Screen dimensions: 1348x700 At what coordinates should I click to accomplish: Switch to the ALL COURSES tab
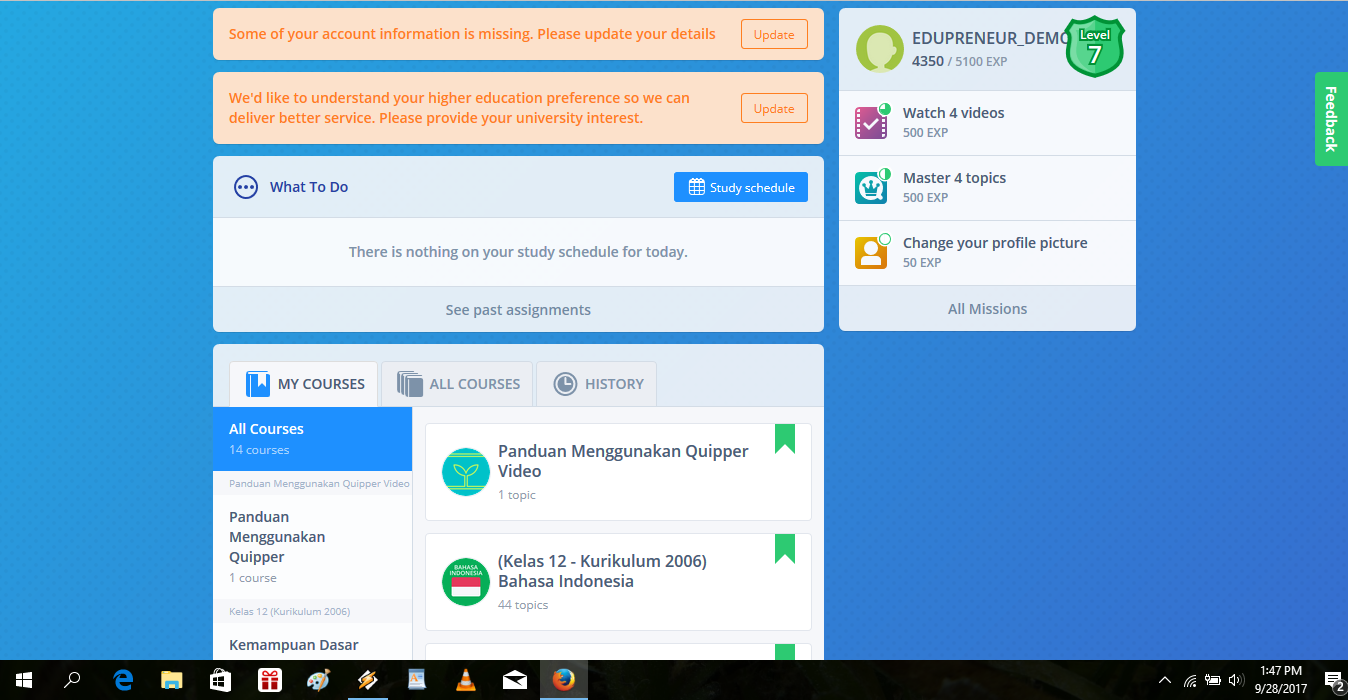(x=457, y=383)
